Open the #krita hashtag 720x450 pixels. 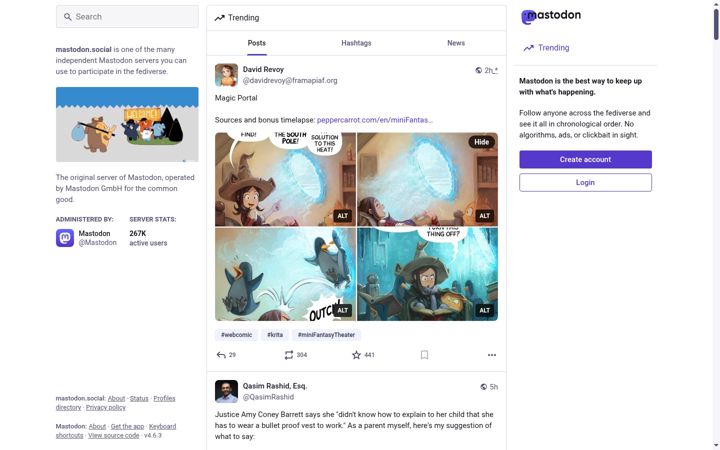point(275,335)
